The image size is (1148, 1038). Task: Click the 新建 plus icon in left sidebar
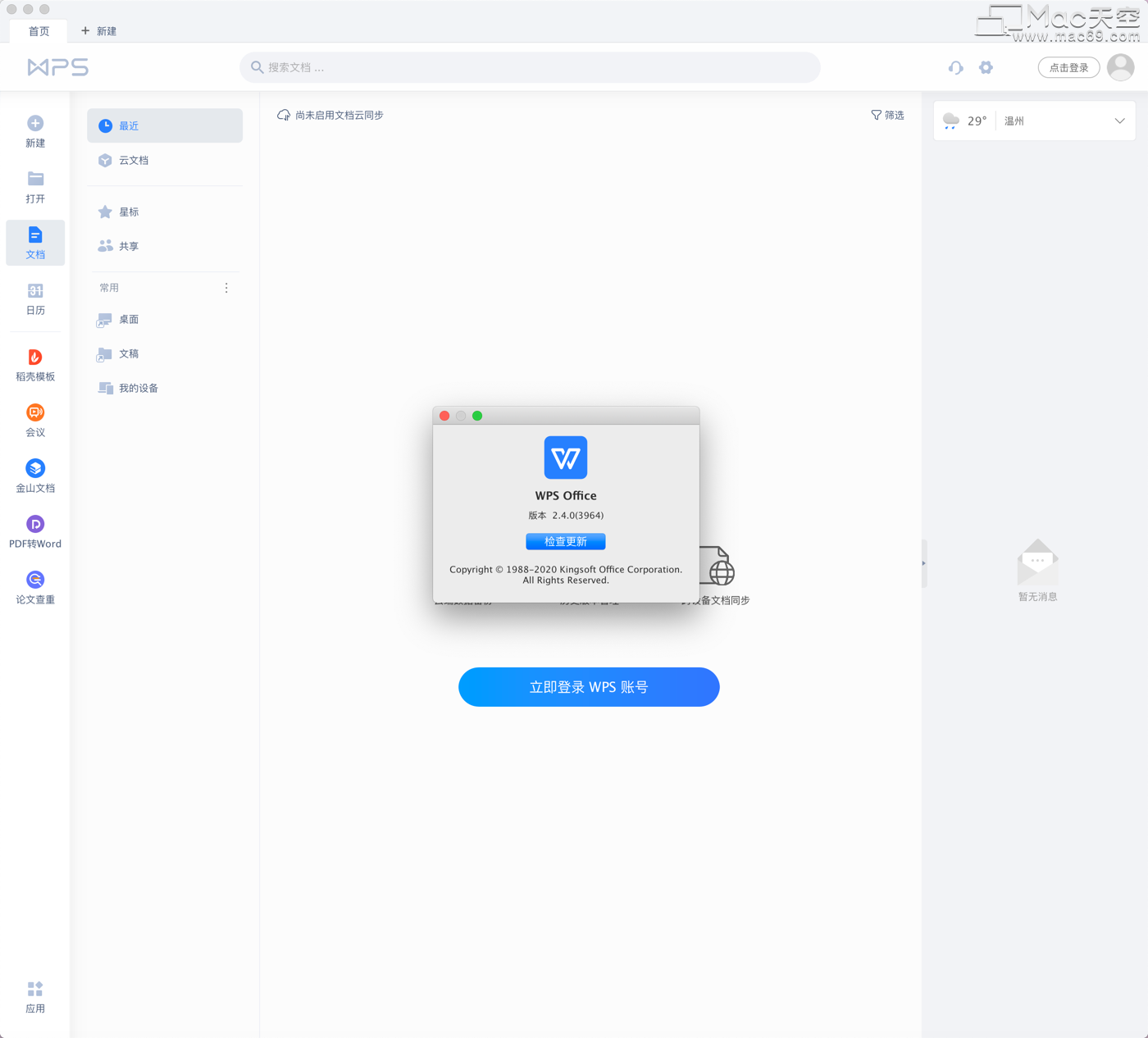pyautogui.click(x=35, y=123)
